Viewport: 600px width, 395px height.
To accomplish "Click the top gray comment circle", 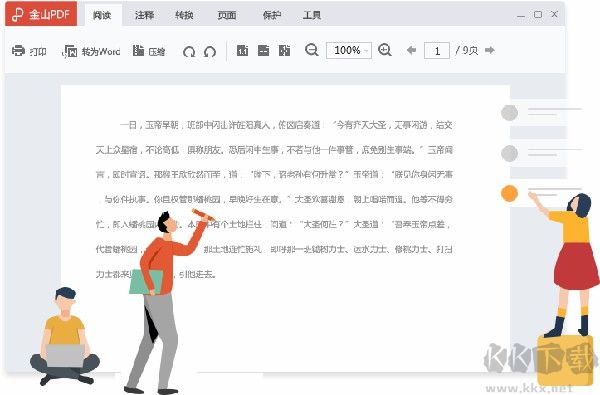I will 509,113.
